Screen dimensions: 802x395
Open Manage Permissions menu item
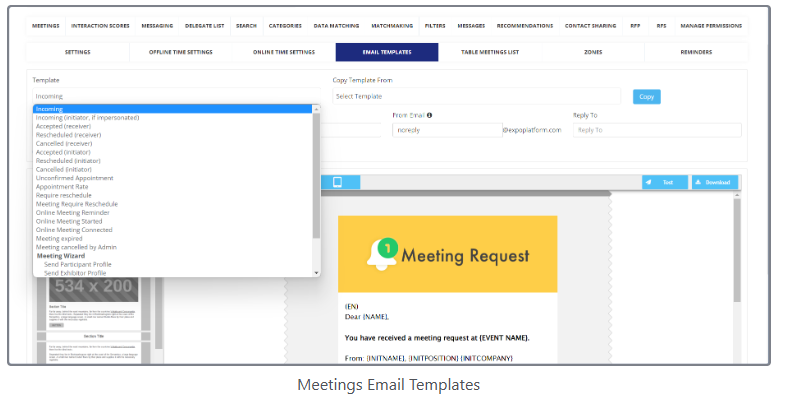coord(711,26)
